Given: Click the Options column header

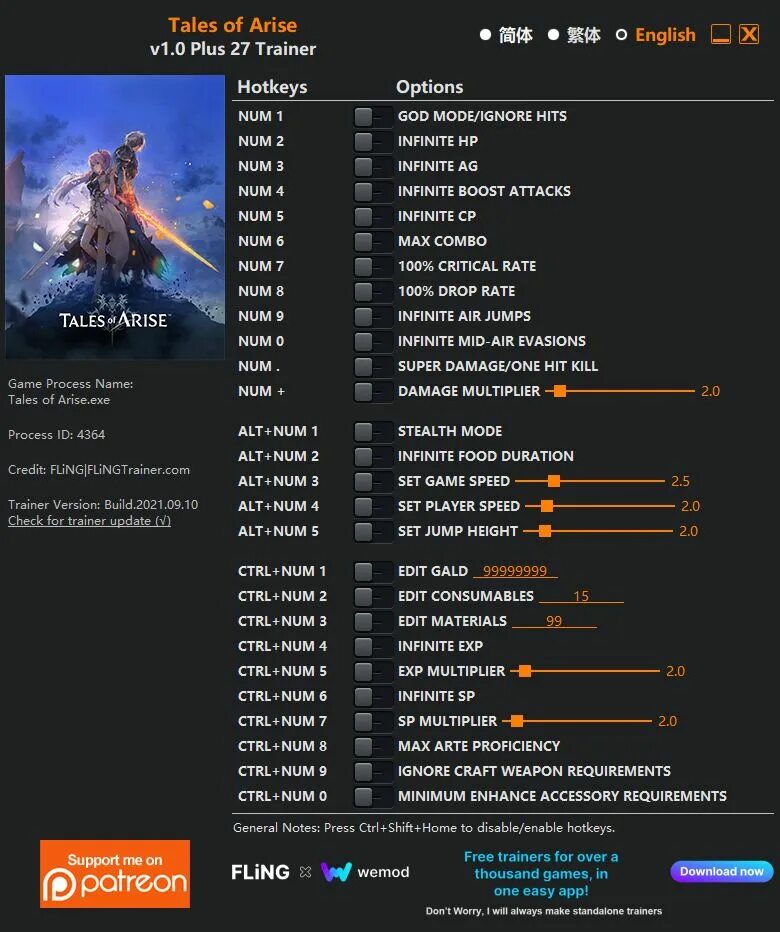Looking at the screenshot, I should point(429,87).
